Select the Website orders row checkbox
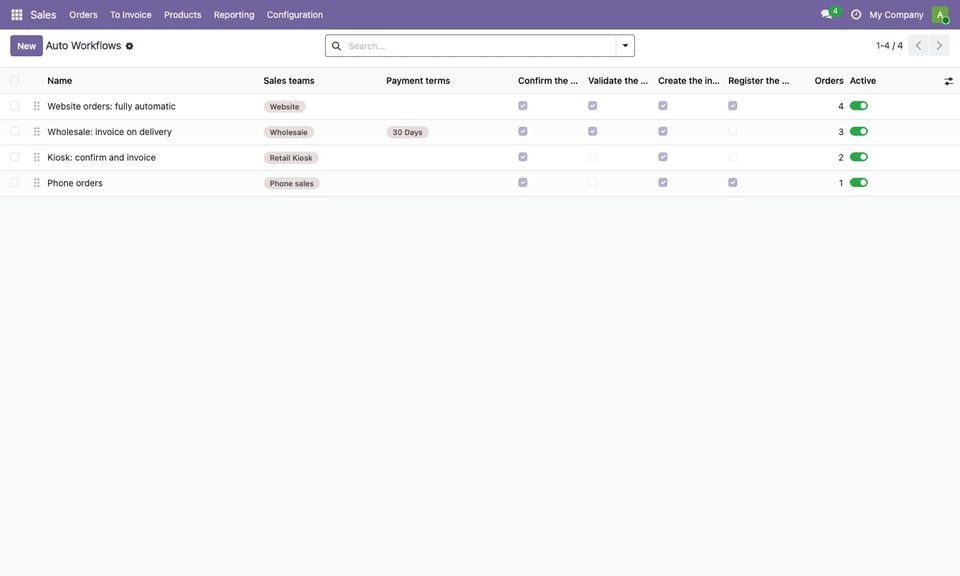 [15, 106]
